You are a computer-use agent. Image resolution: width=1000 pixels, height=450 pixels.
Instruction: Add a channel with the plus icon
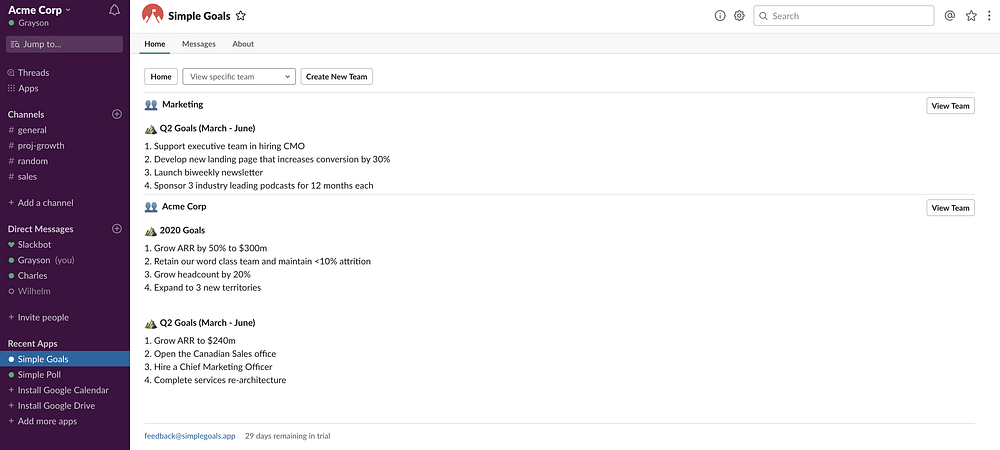pyautogui.click(x=117, y=114)
